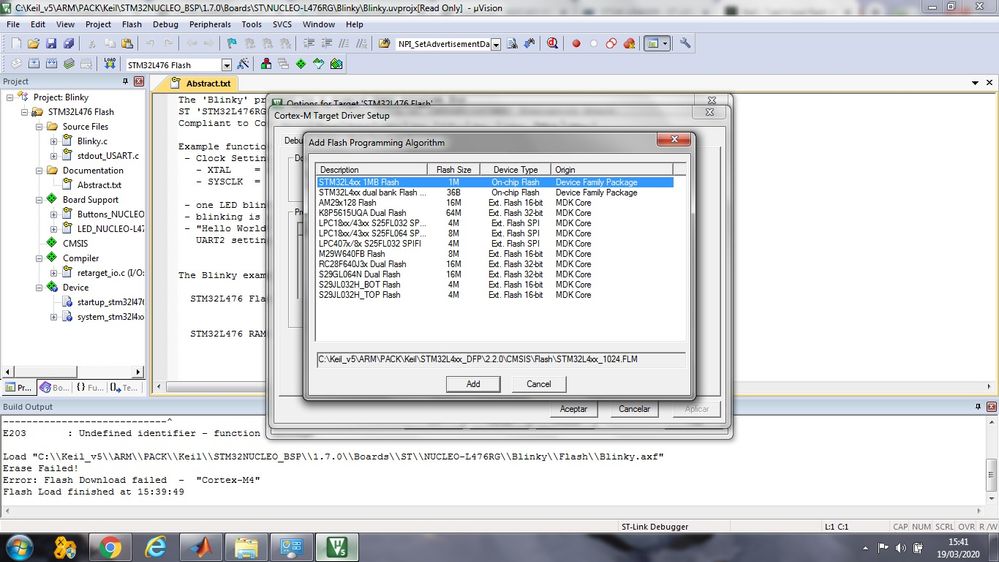Select the AM29x128 Flash algorithm row
The image size is (999, 562).
[x=495, y=203]
